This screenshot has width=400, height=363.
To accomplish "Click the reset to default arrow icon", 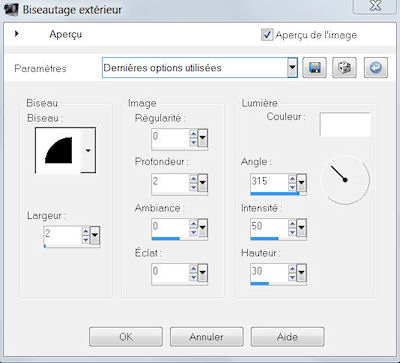I will 376,68.
